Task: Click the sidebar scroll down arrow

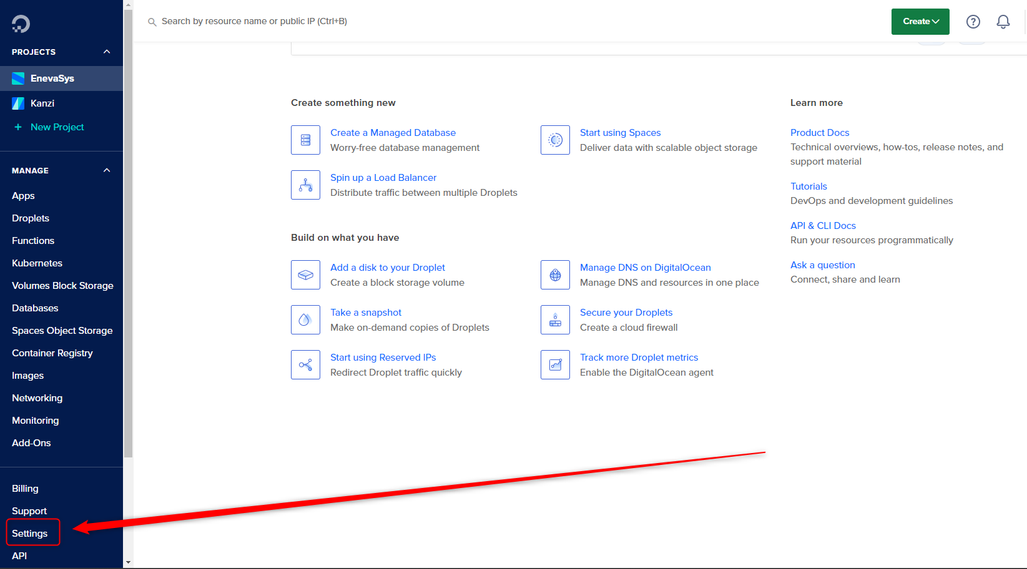Action: point(128,562)
